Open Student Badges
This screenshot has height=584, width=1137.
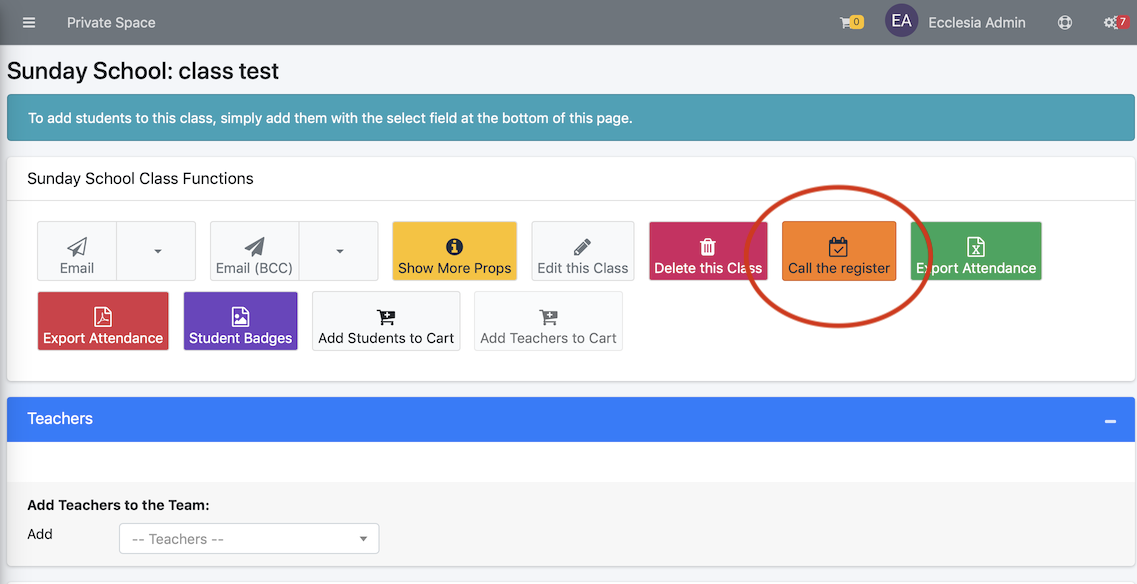point(241,321)
